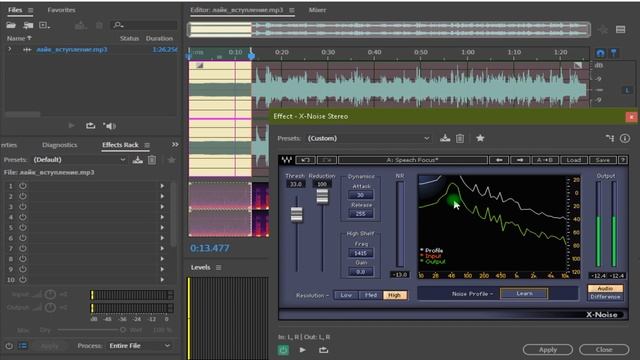Save Effects Rack preset icon
This screenshot has height=360, width=640.
coord(138,160)
